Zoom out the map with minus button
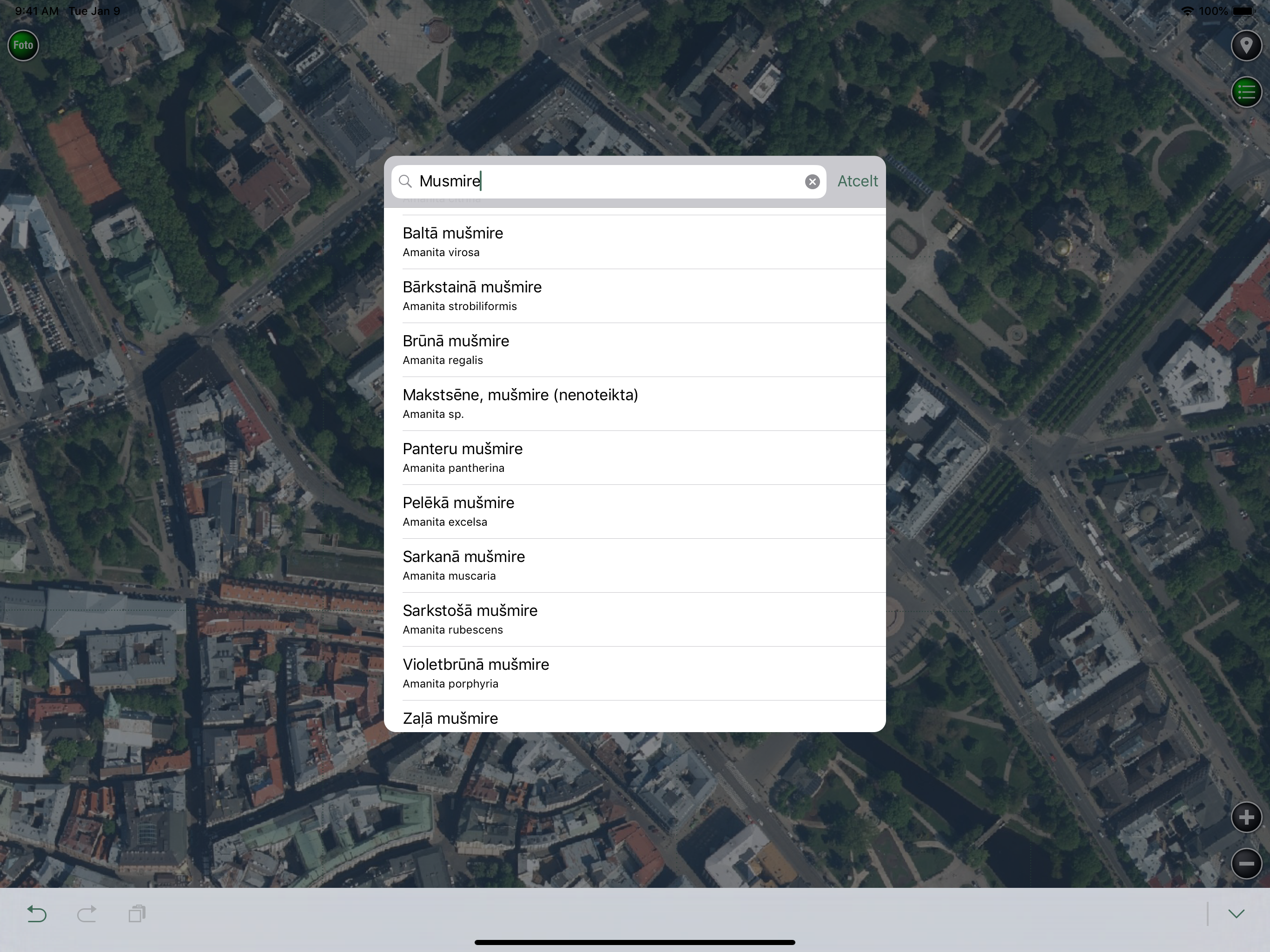 (x=1246, y=864)
